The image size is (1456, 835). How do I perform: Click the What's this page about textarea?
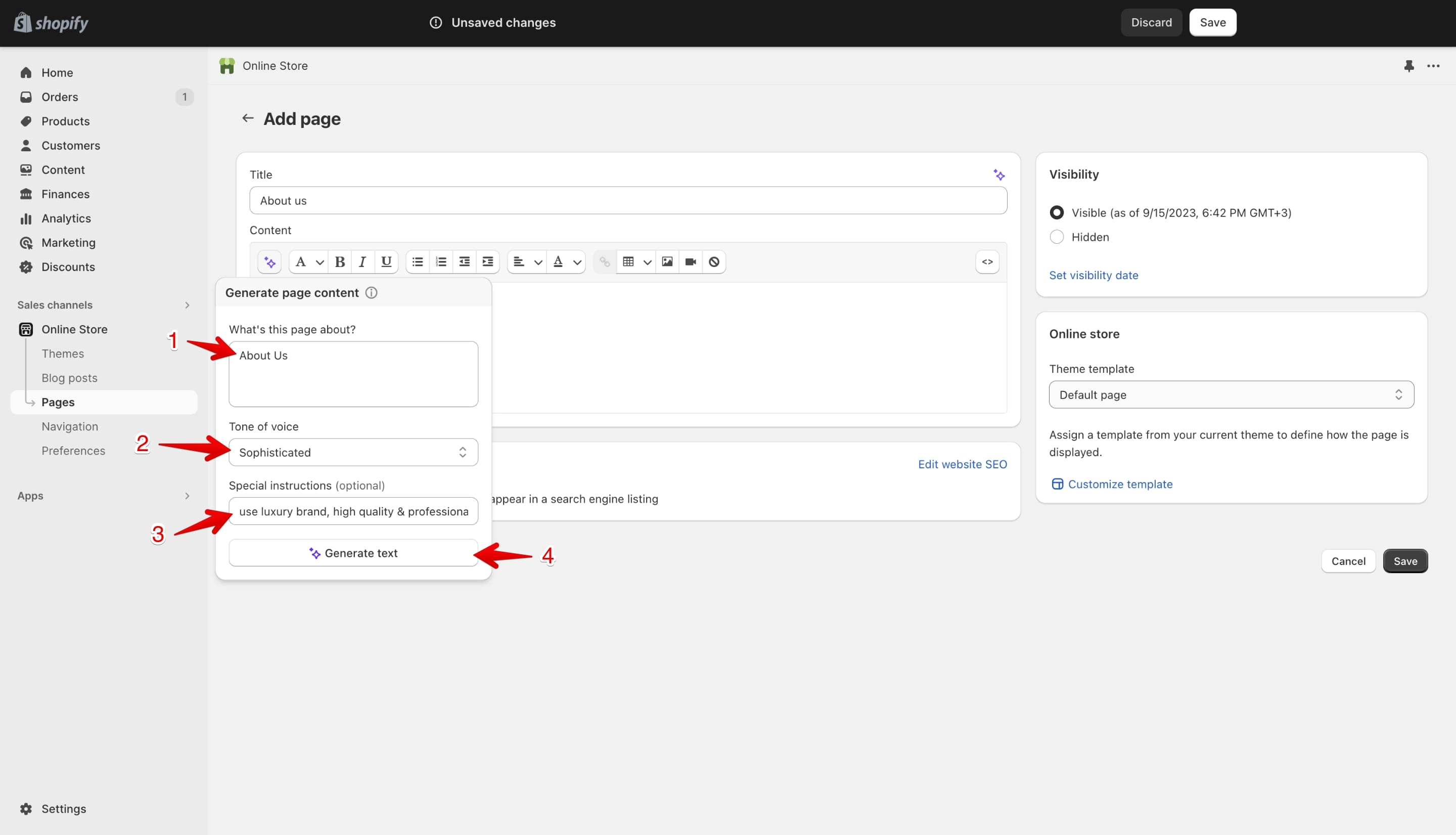click(353, 374)
